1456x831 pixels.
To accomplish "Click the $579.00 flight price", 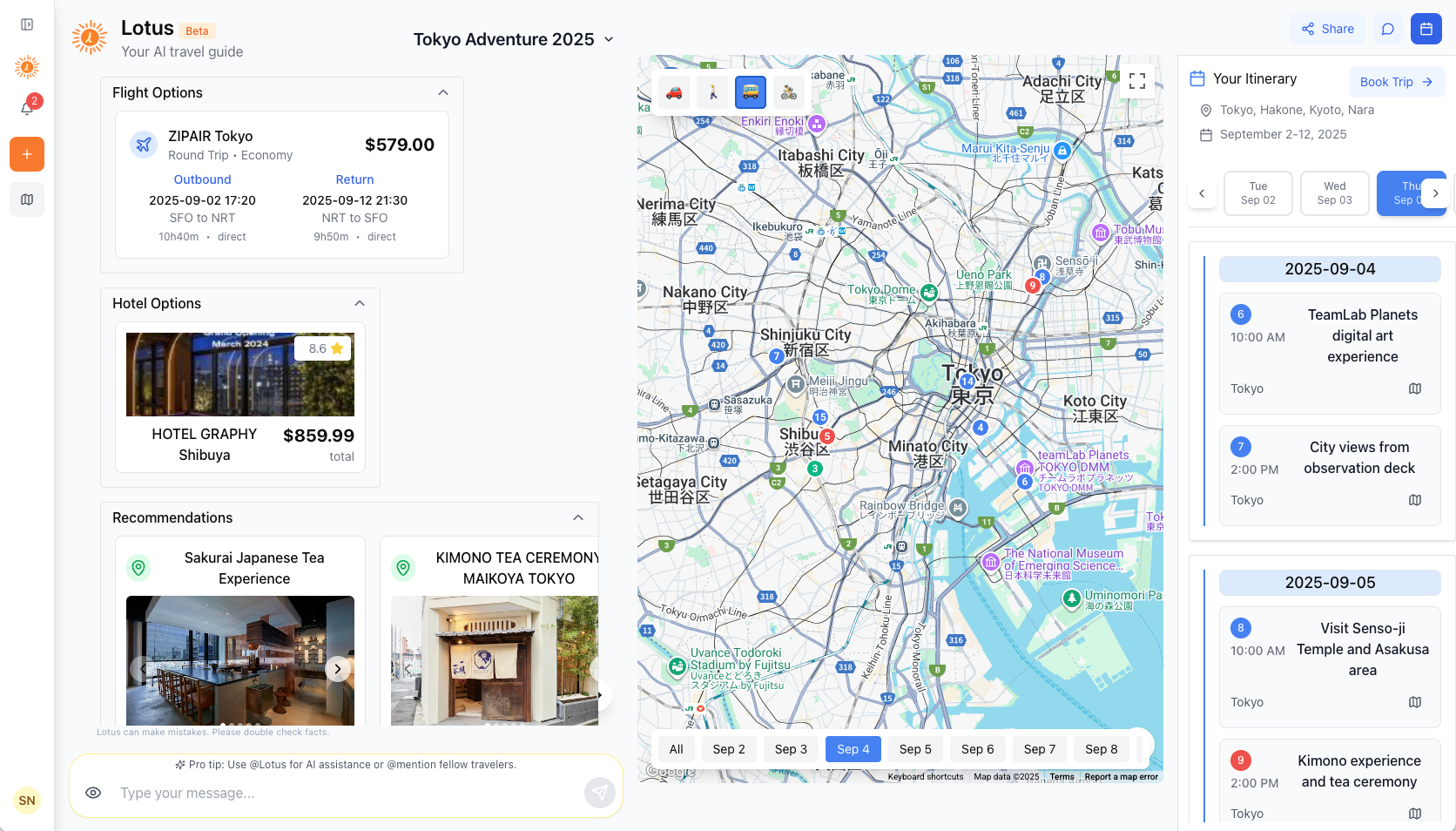I will (x=400, y=145).
